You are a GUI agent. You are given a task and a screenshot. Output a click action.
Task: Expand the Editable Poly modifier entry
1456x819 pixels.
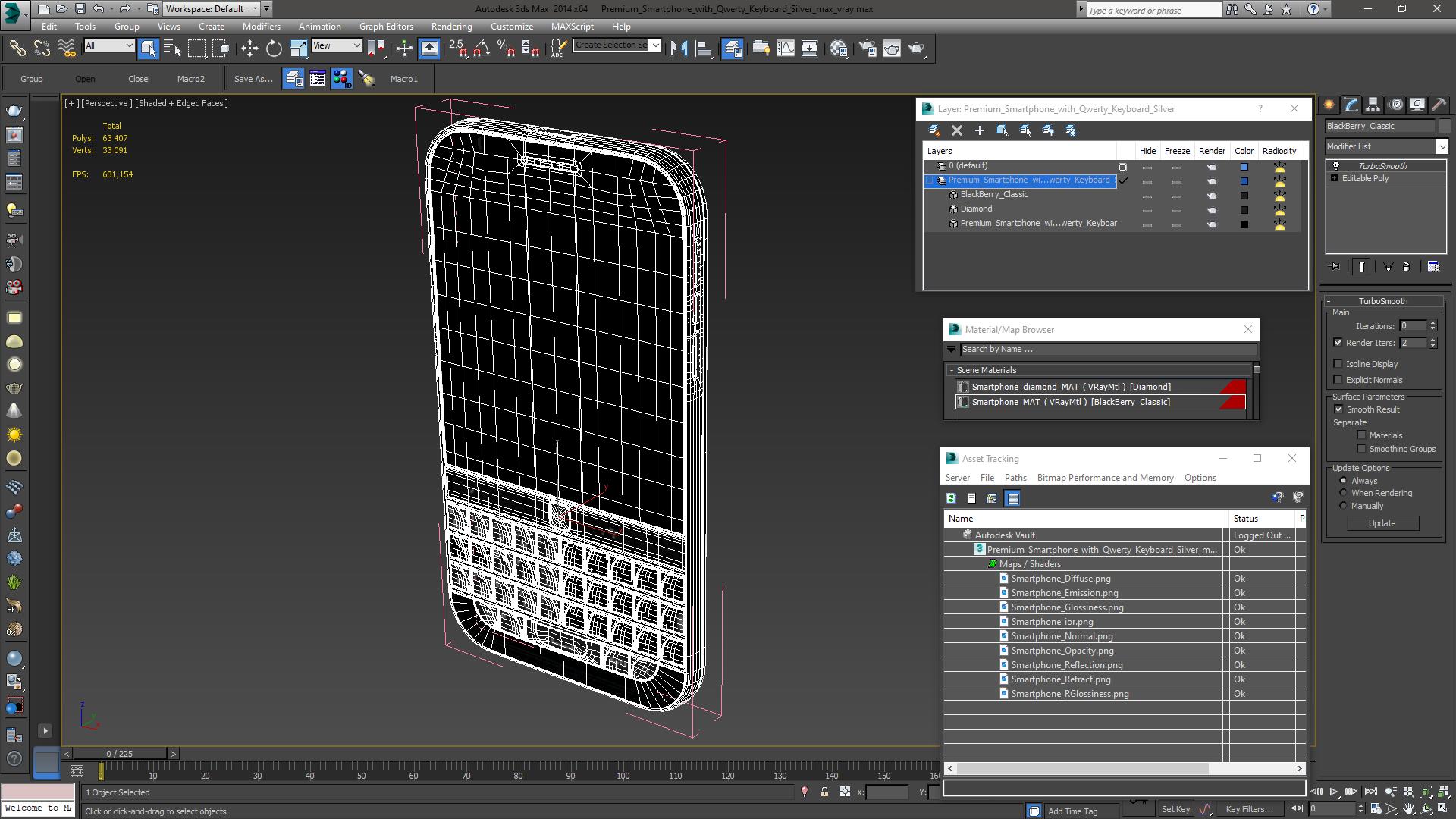[x=1335, y=178]
